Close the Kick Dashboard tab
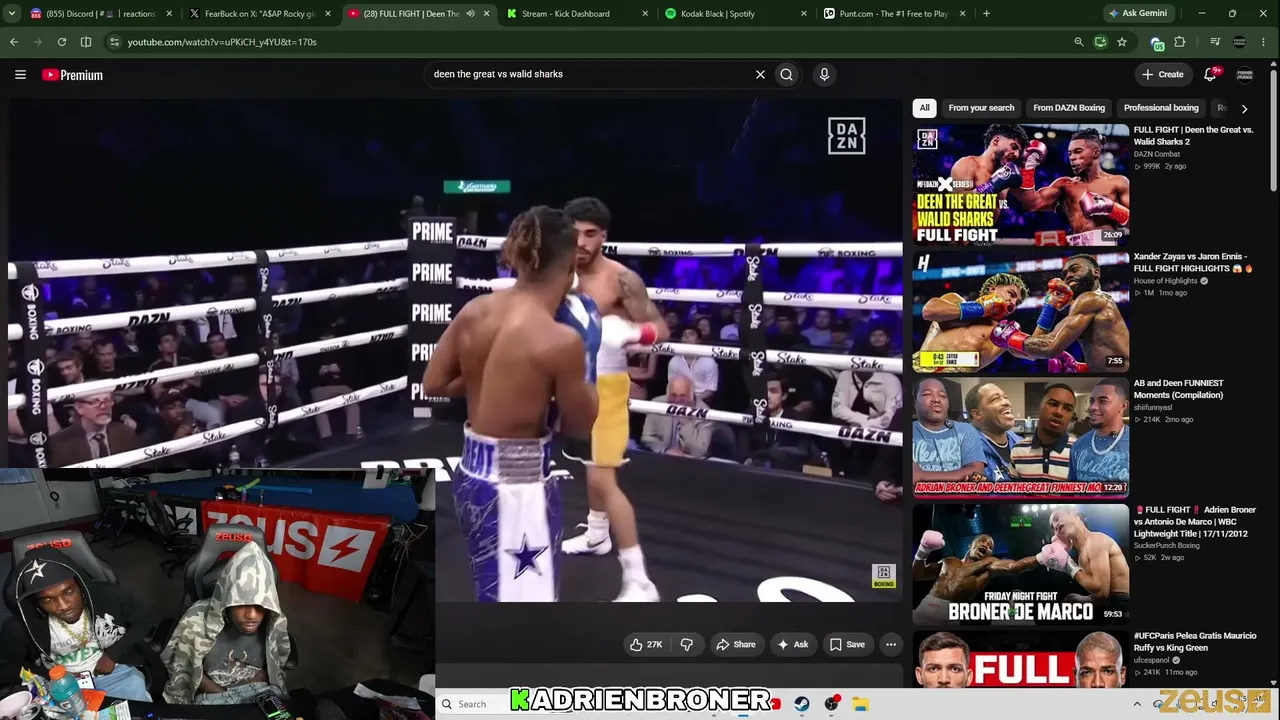 [645, 14]
